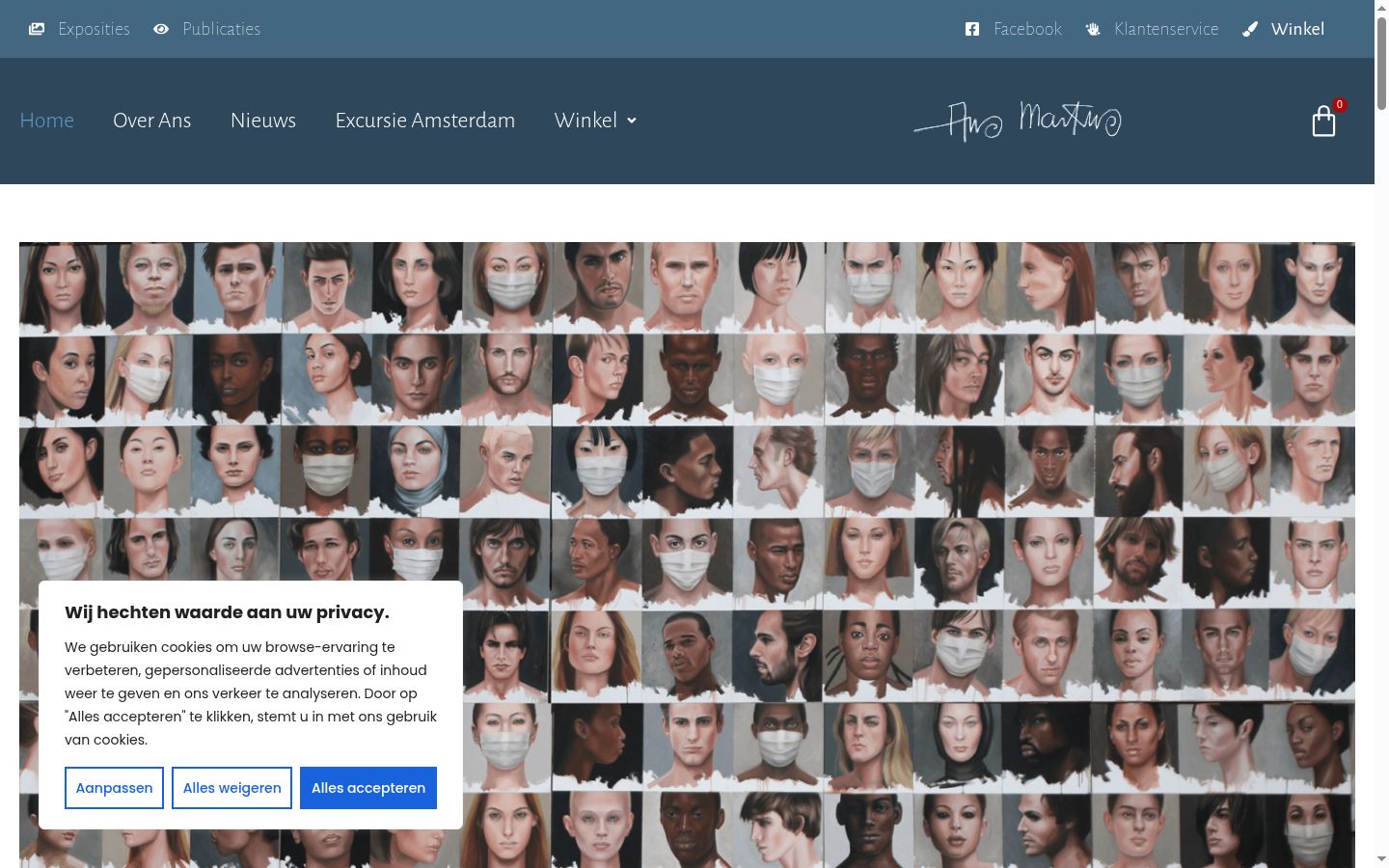Accept cookies with Alles accepteren
1389x868 pixels.
tap(368, 788)
